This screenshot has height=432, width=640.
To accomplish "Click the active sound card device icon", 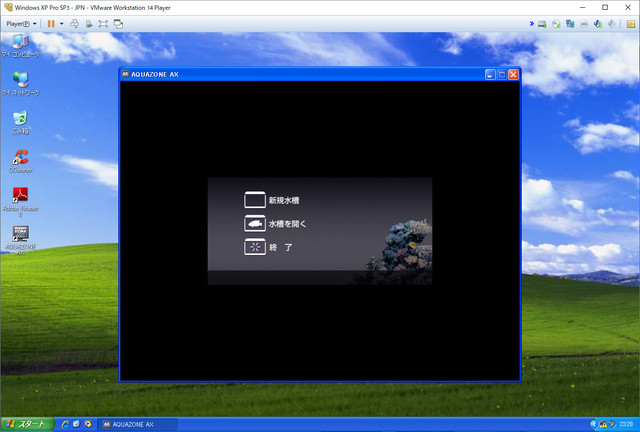I will coord(598,24).
